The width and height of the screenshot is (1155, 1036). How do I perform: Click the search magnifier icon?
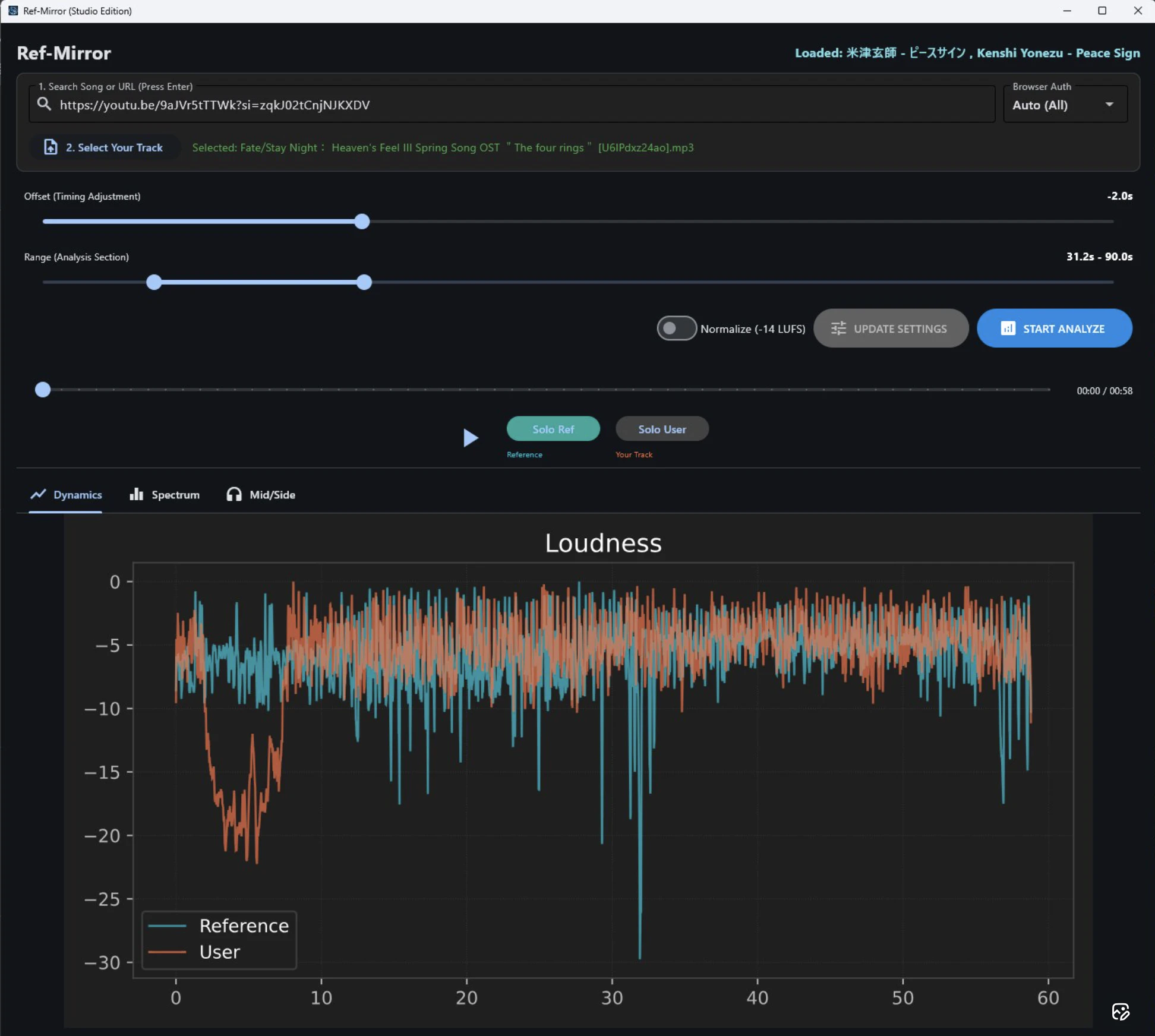pos(44,104)
